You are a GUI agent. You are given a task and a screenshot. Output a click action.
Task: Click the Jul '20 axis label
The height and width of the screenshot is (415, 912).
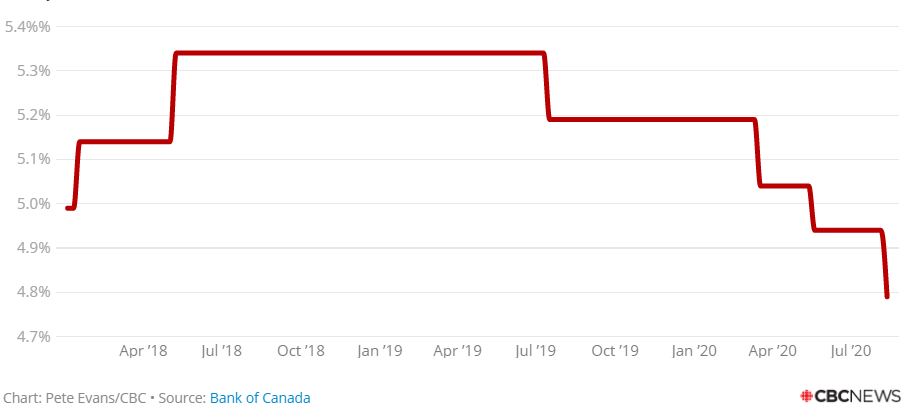[850, 351]
